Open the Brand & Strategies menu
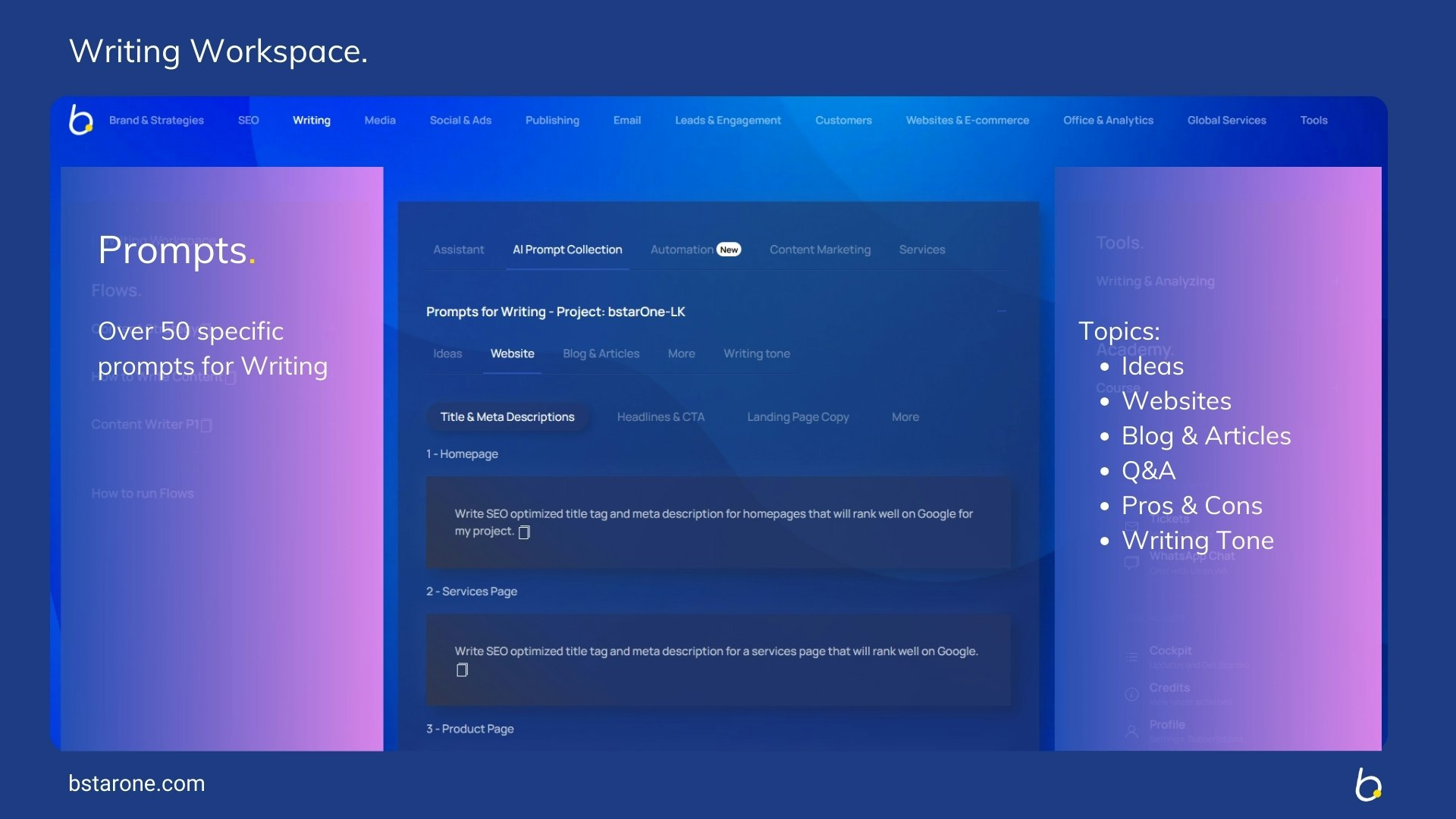Viewport: 1456px width, 819px height. click(156, 120)
